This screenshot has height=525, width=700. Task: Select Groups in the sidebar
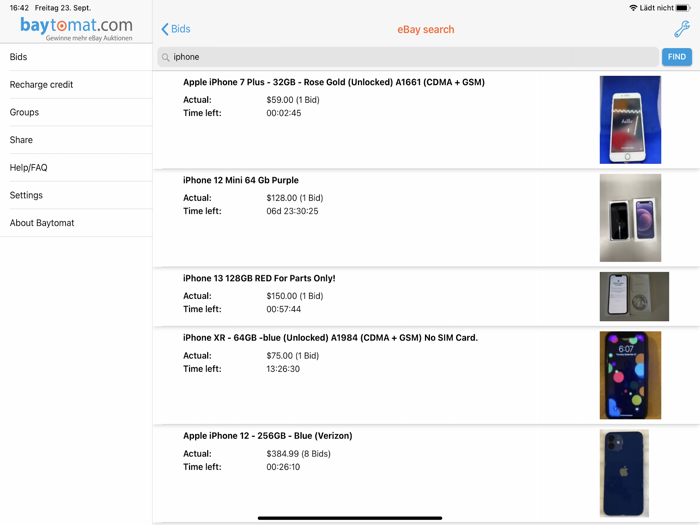(76, 112)
